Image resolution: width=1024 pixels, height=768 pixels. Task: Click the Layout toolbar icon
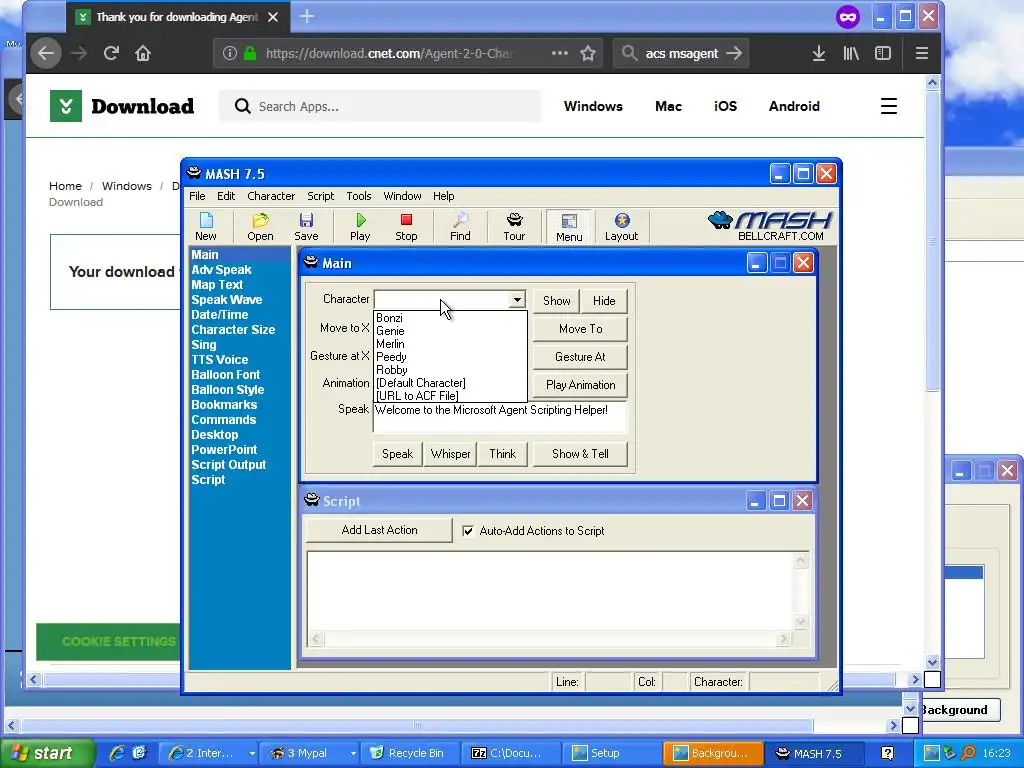[x=621, y=227]
